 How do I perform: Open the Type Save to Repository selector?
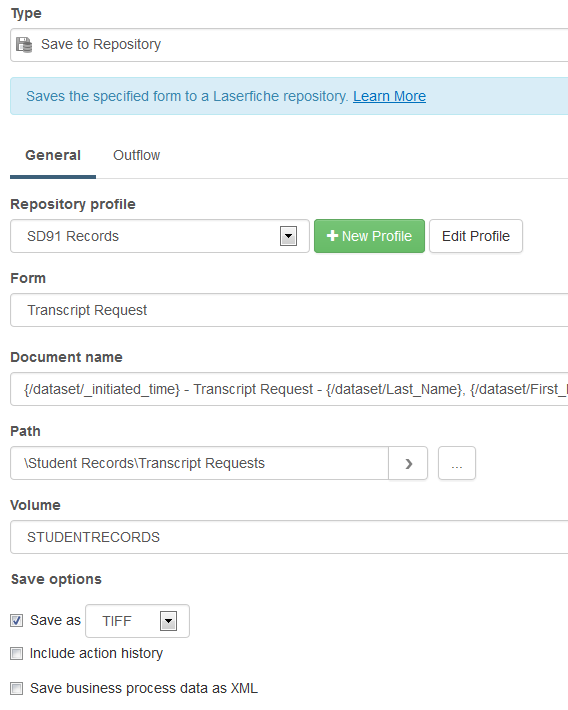click(x=289, y=45)
